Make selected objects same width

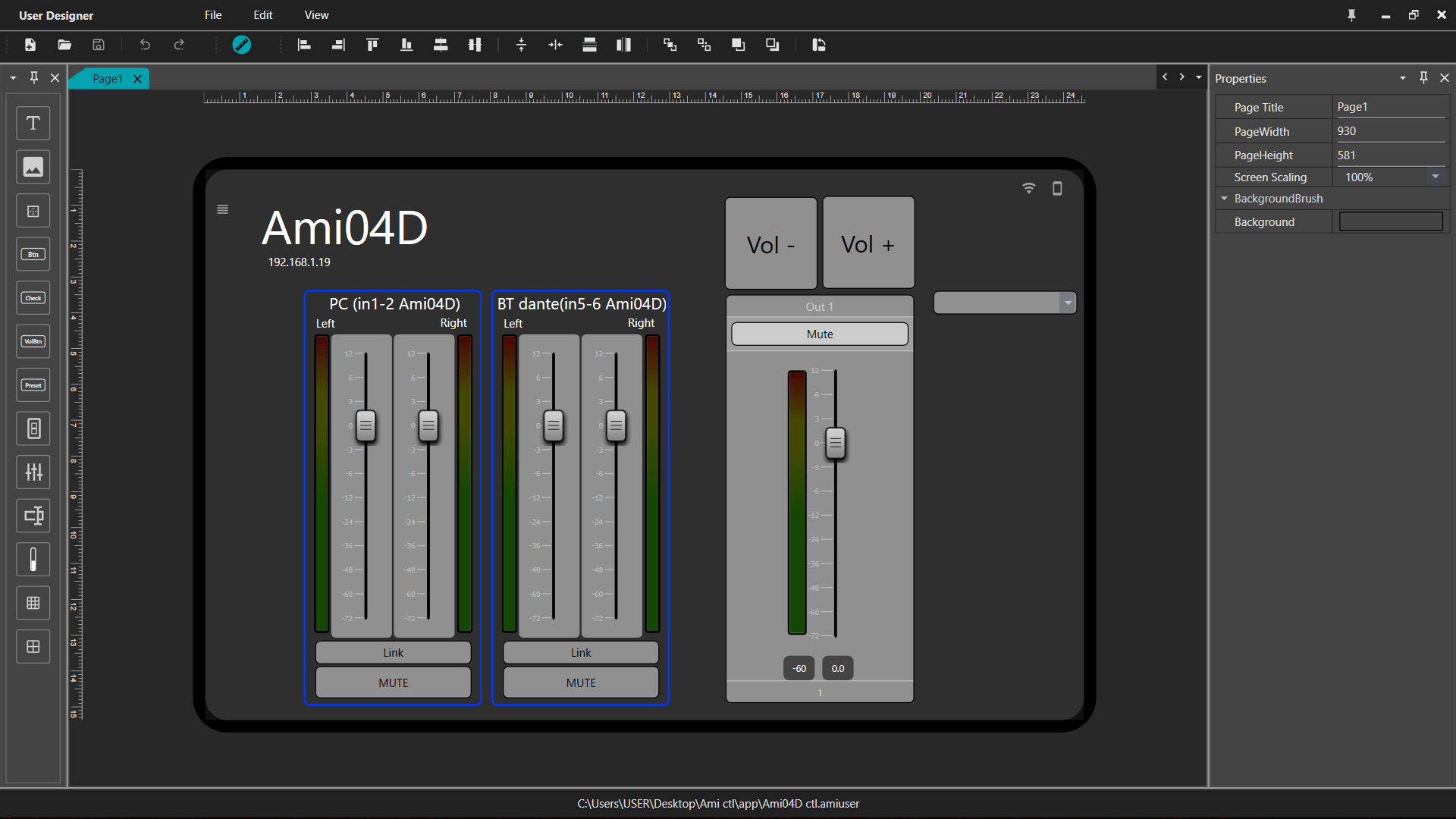(x=623, y=45)
